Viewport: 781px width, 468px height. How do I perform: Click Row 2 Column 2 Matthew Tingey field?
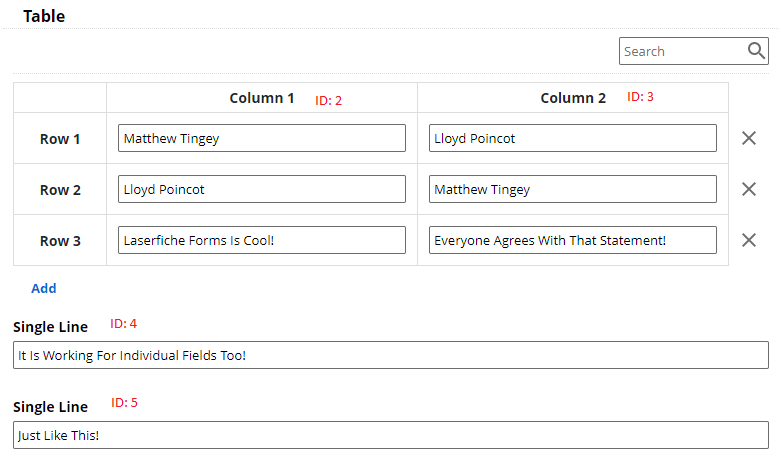573,189
